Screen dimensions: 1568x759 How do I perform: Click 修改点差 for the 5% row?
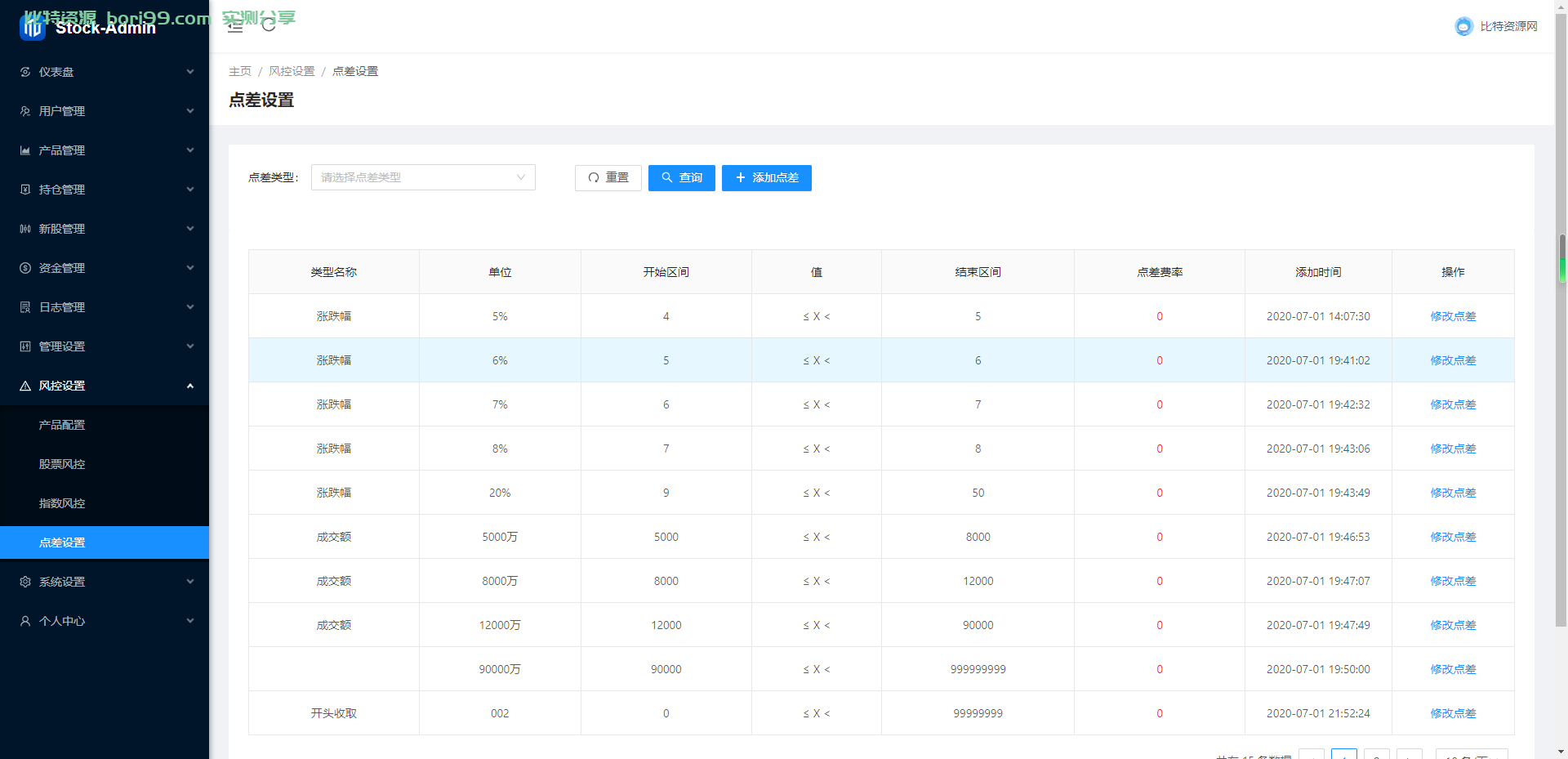coord(1453,316)
